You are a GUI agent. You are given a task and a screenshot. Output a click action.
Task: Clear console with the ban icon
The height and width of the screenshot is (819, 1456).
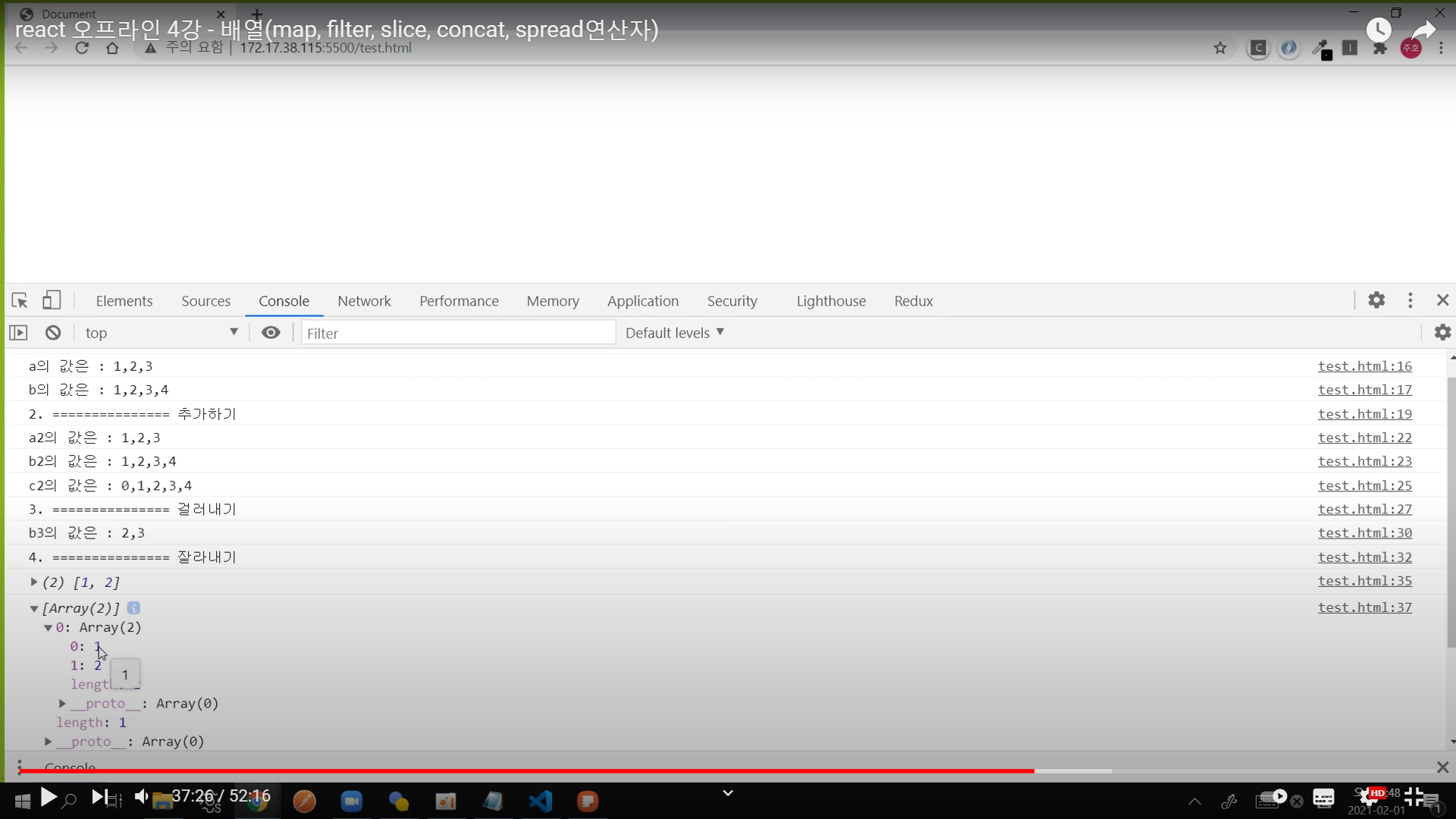(x=53, y=333)
